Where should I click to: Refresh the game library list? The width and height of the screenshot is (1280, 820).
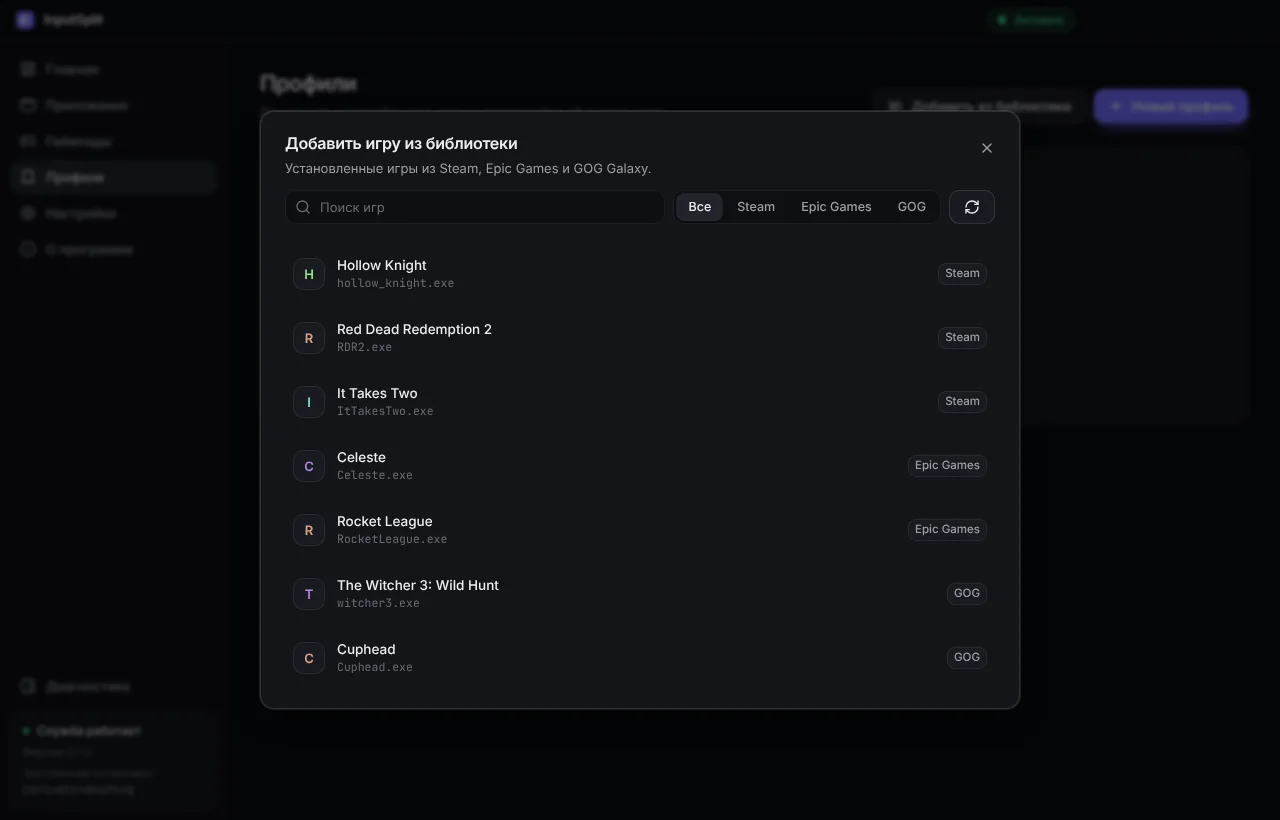[971, 207]
